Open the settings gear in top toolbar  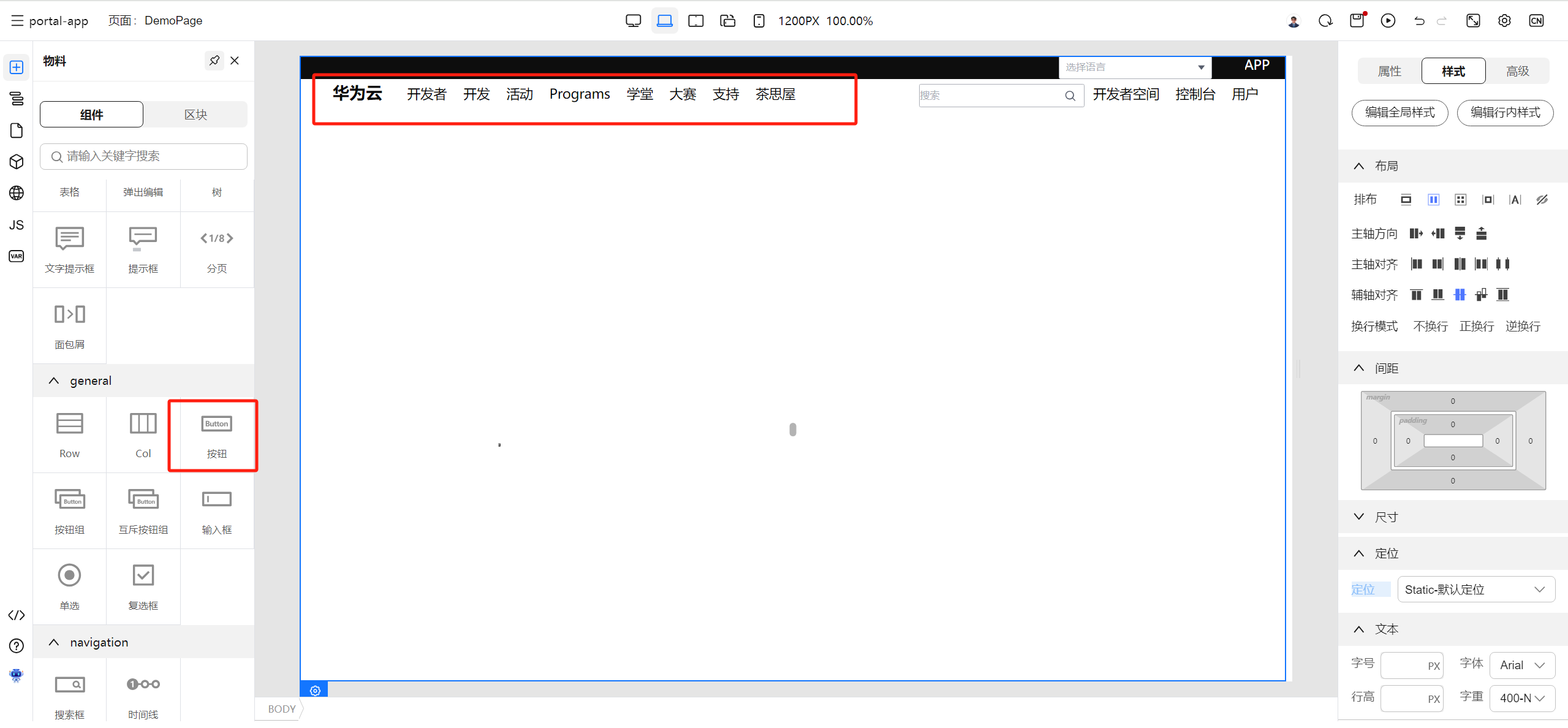1504,21
